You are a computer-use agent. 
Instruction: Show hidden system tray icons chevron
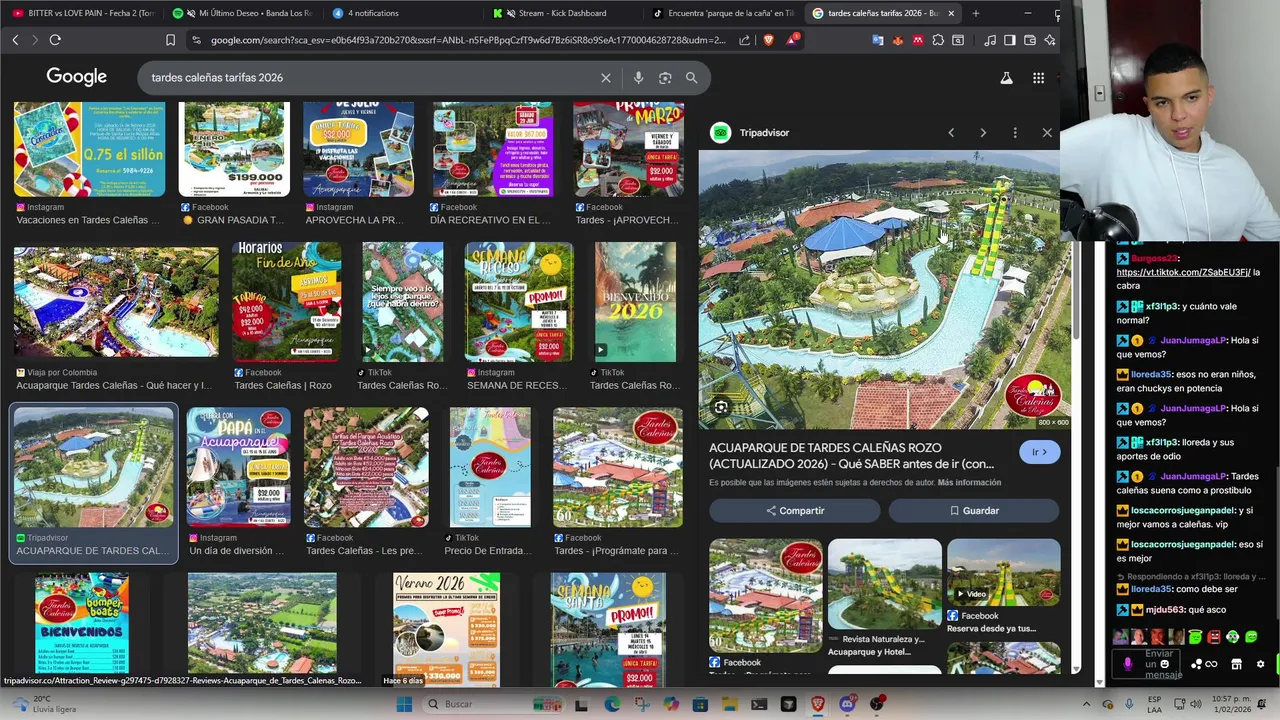tap(1087, 704)
